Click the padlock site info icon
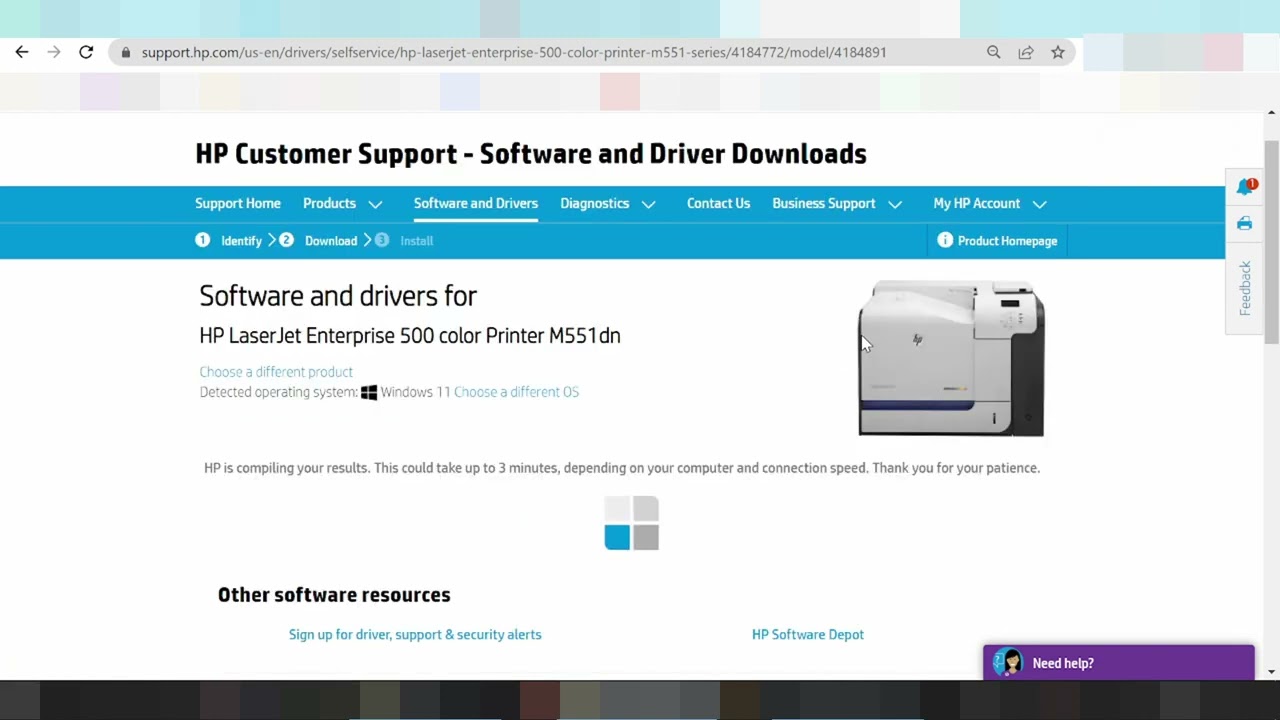Image resolution: width=1280 pixels, height=720 pixels. click(125, 52)
